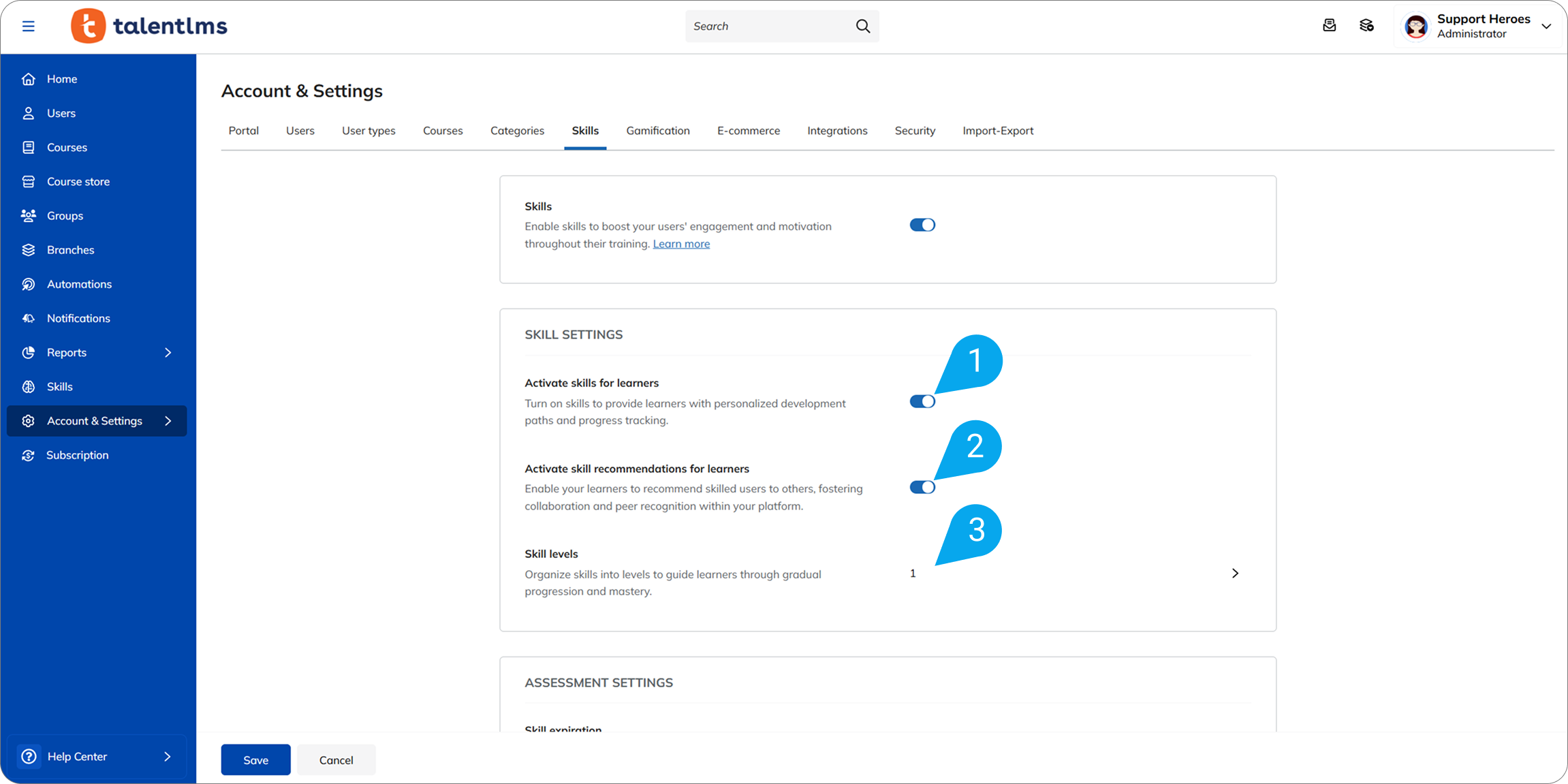Disable Activate skills for learners toggle
This screenshot has width=1568, height=784.
point(922,402)
